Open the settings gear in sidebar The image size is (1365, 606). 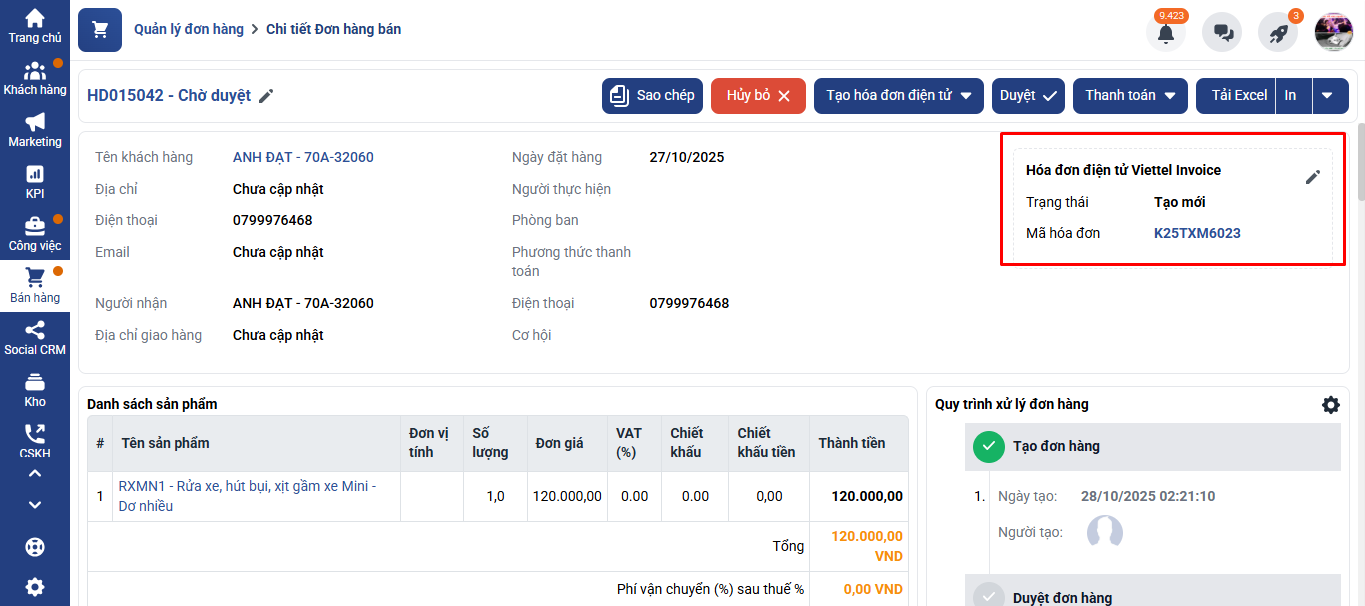pyautogui.click(x=35, y=587)
